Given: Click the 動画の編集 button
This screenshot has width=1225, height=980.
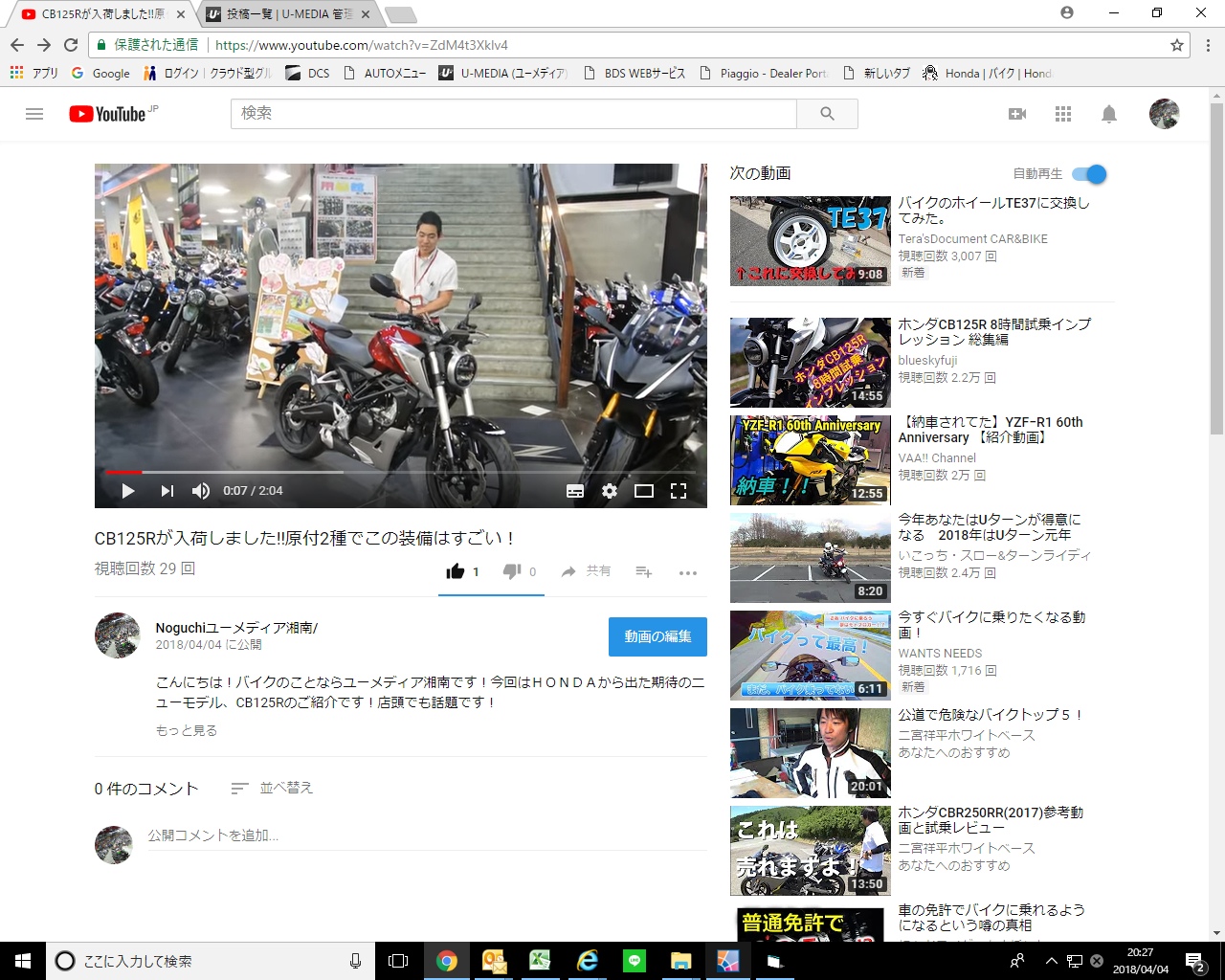Looking at the screenshot, I should pos(657,636).
